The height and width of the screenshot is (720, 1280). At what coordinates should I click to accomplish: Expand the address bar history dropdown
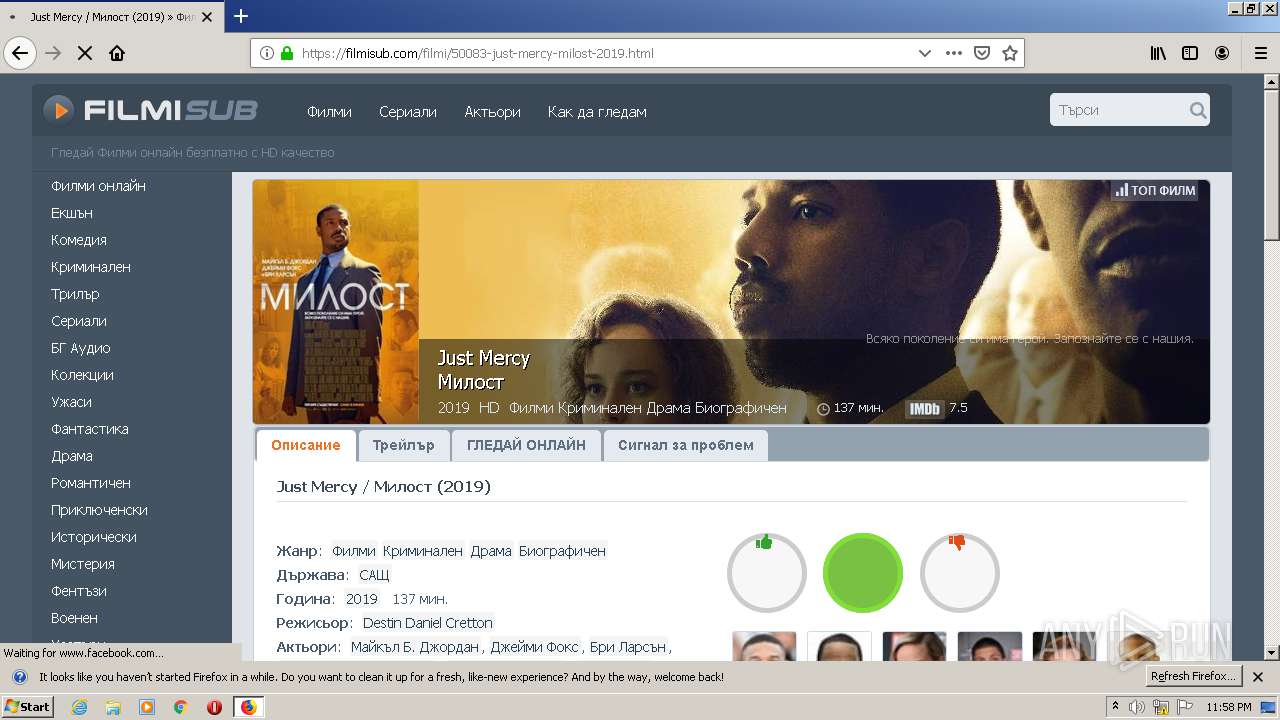coord(925,53)
